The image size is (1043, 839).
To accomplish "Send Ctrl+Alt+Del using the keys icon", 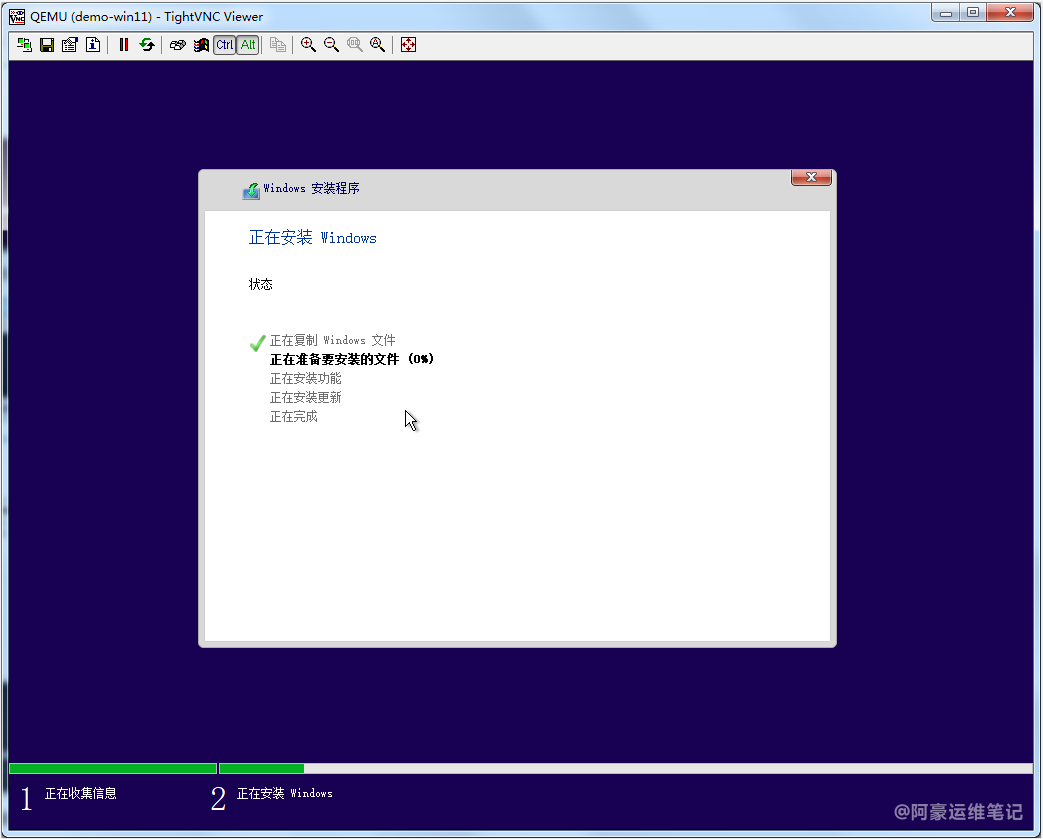I will 178,45.
